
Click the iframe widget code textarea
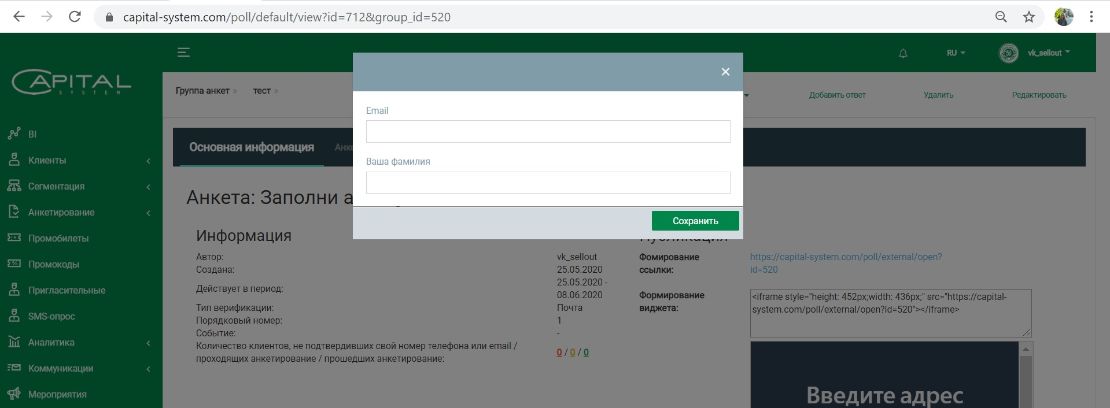(891, 313)
